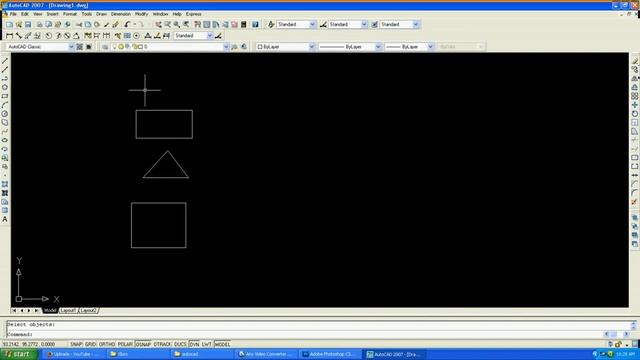The height and width of the screenshot is (360, 640).
Task: Open the Format menu
Action: point(70,14)
